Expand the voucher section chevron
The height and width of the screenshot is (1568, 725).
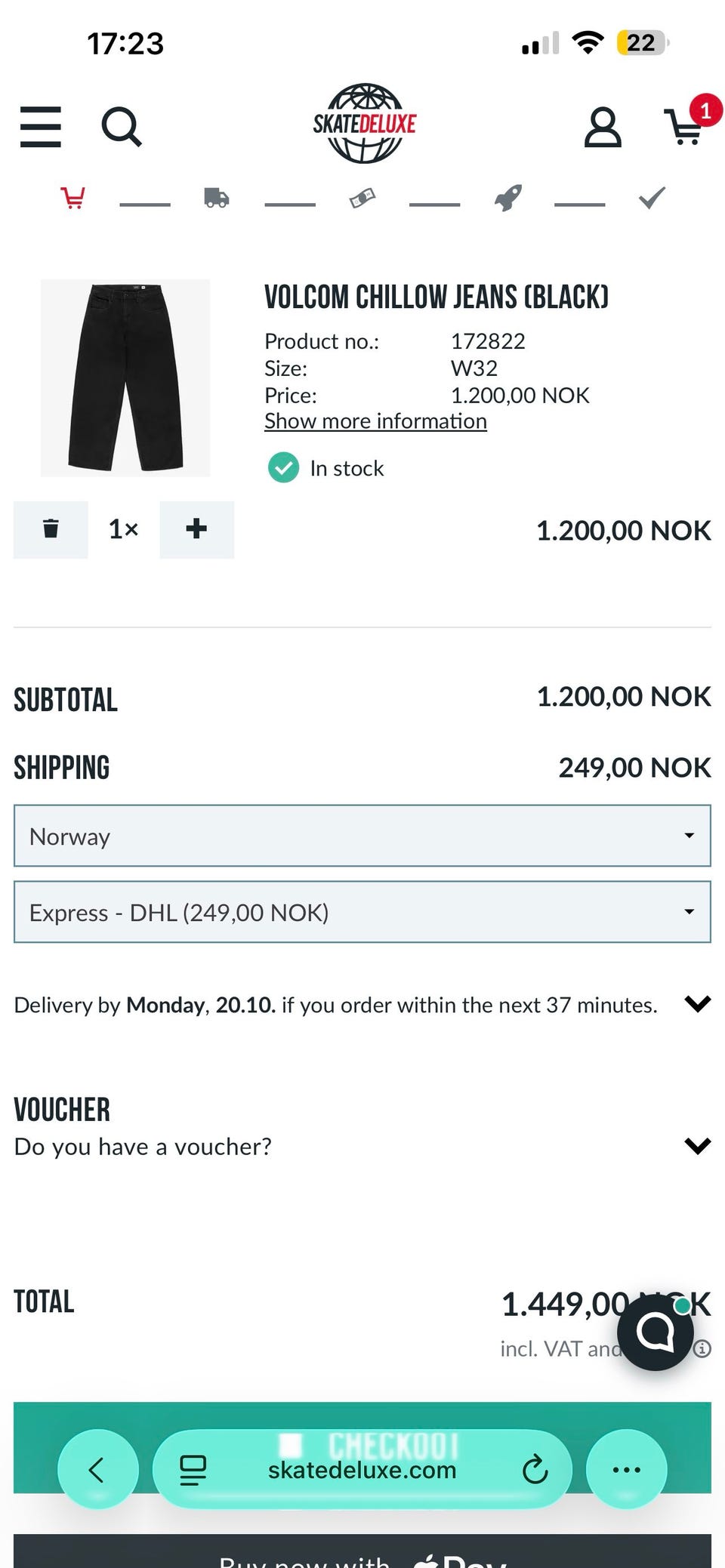(697, 1146)
